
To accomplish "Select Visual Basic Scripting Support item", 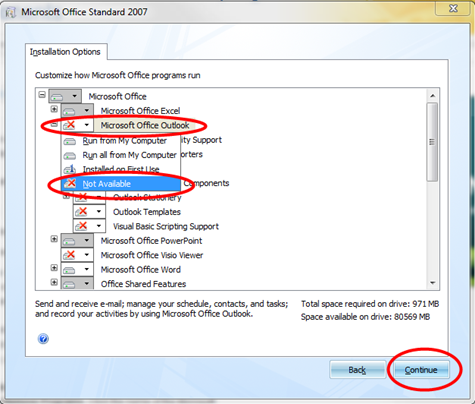I will (x=166, y=226).
